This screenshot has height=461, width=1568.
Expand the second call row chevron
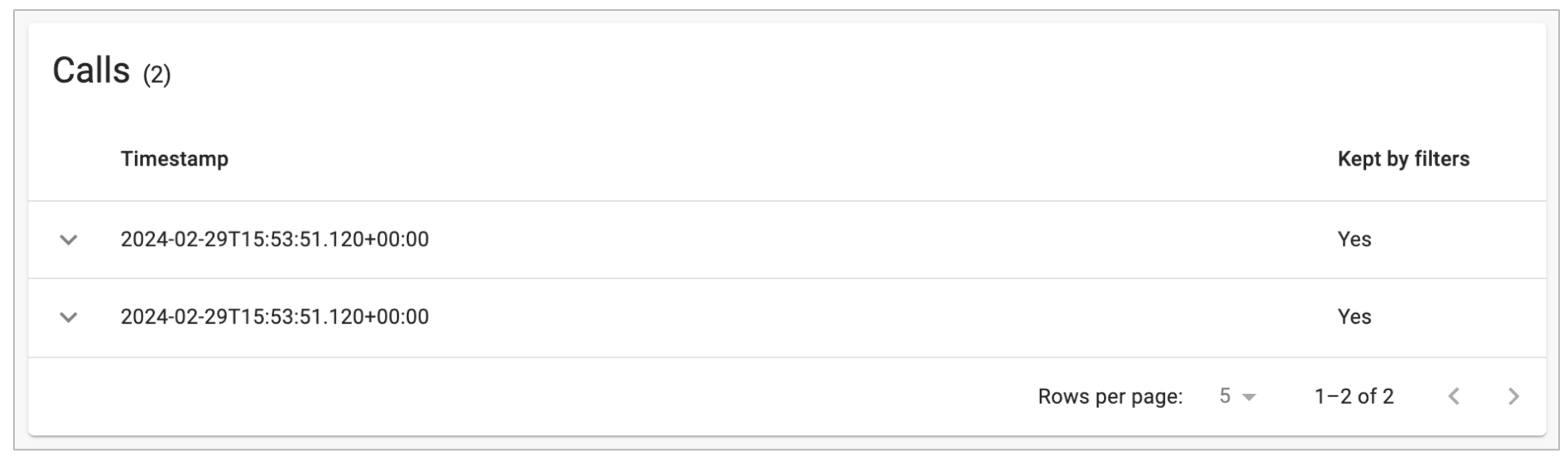click(x=68, y=317)
